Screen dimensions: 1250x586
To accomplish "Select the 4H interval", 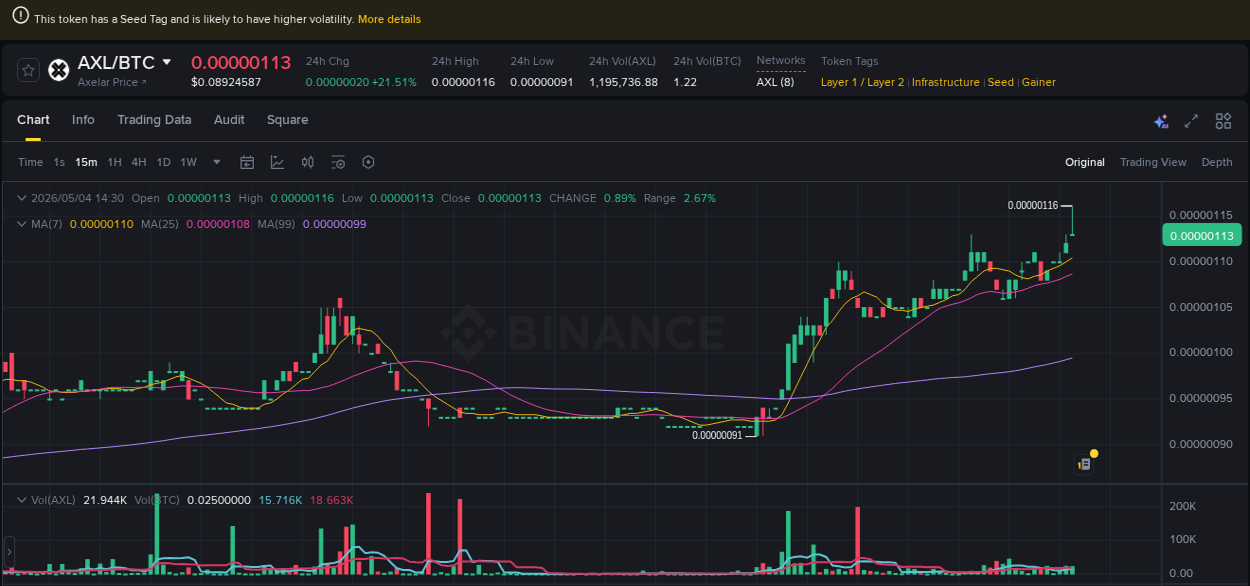I will [139, 162].
